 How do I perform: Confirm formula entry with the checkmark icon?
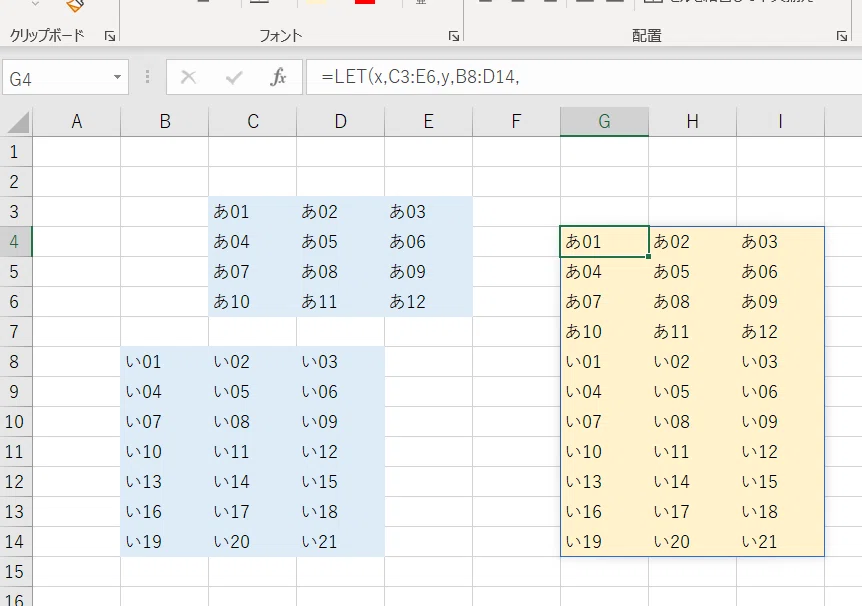click(x=234, y=77)
